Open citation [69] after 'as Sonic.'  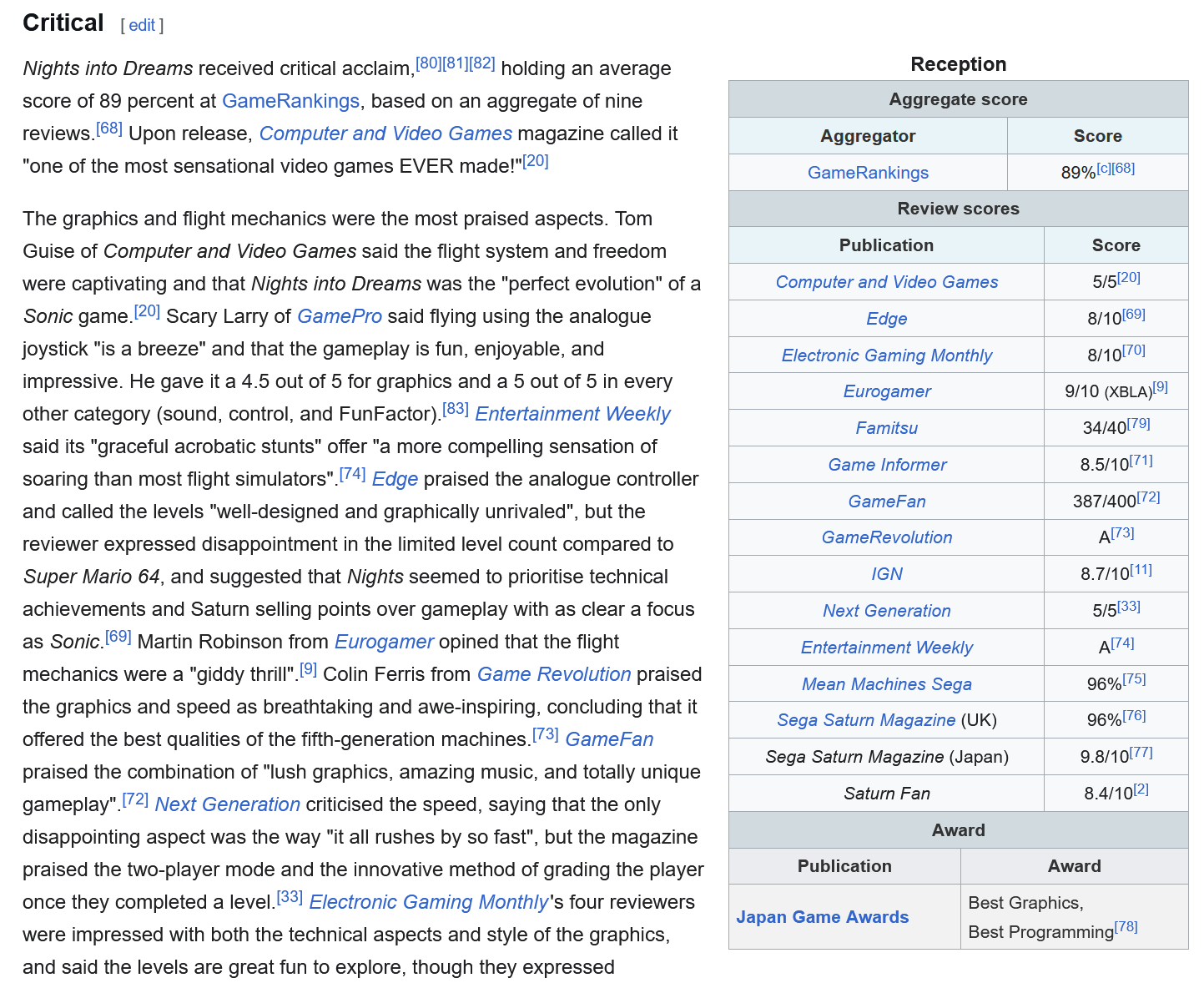click(x=118, y=637)
